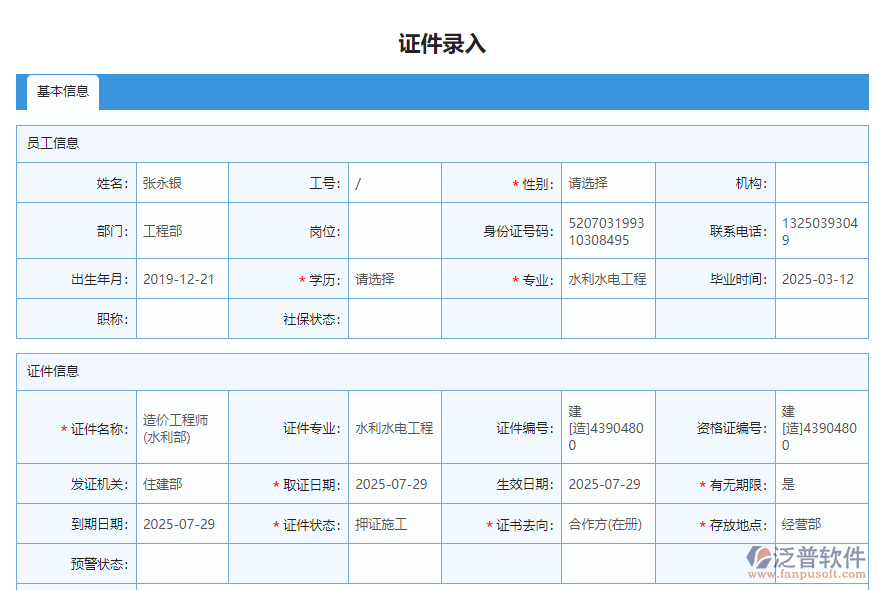Switch to the 基本信息 tab
Image resolution: width=876 pixels, height=590 pixels.
(x=63, y=92)
